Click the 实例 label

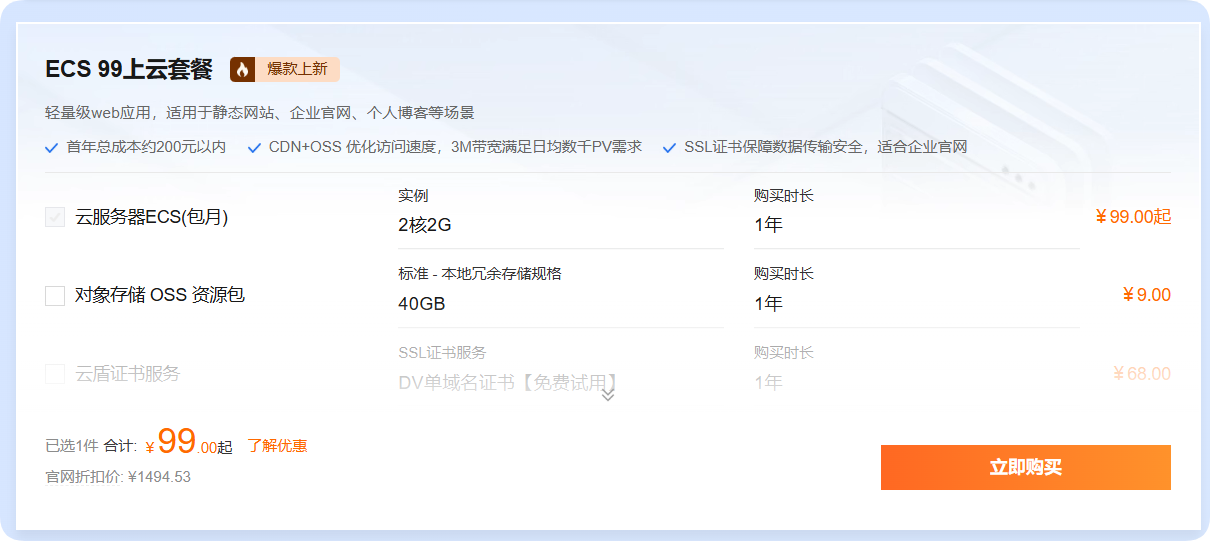413,196
